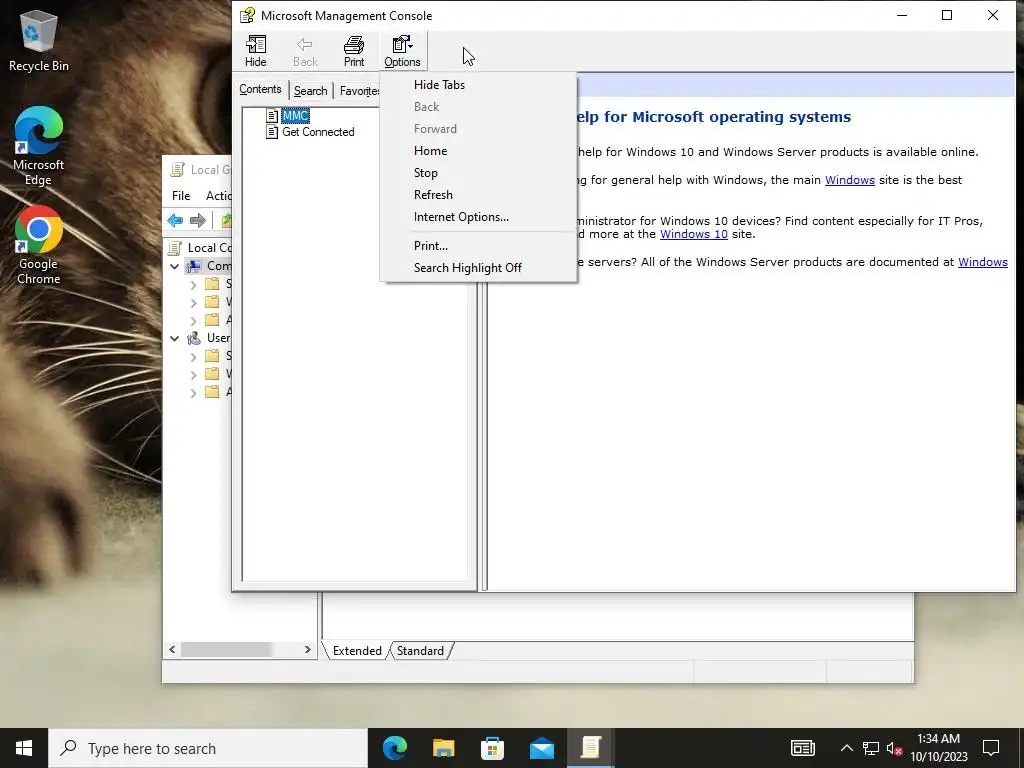Screen dimensions: 1024x768
Task: Open Google Chrome desktop shortcut
Action: [39, 246]
